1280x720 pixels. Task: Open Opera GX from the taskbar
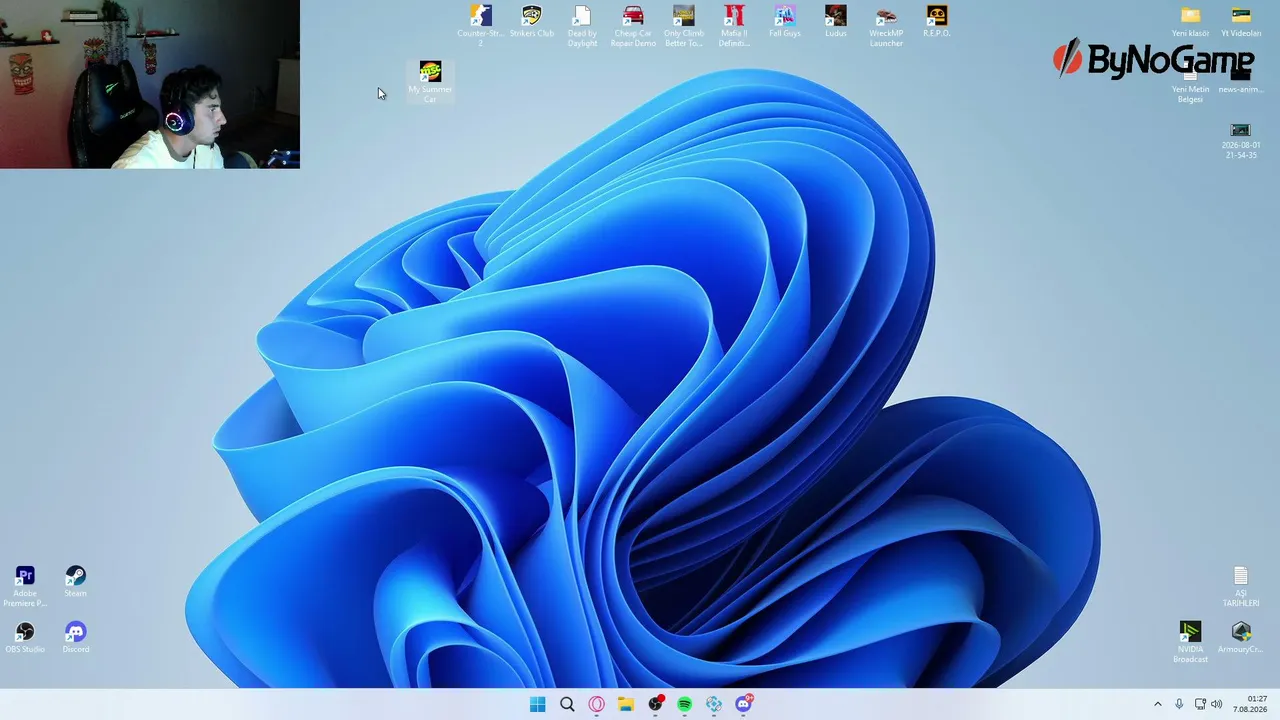pos(597,704)
